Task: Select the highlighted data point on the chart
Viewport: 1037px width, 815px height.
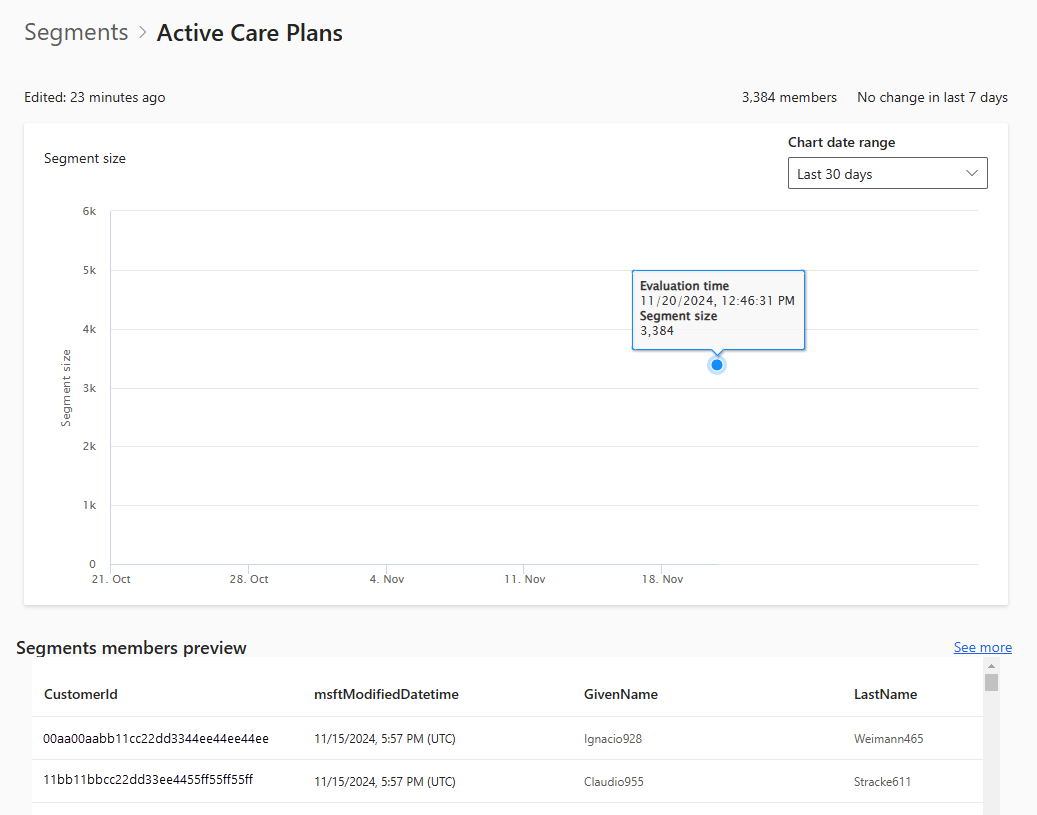Action: pyautogui.click(x=717, y=364)
